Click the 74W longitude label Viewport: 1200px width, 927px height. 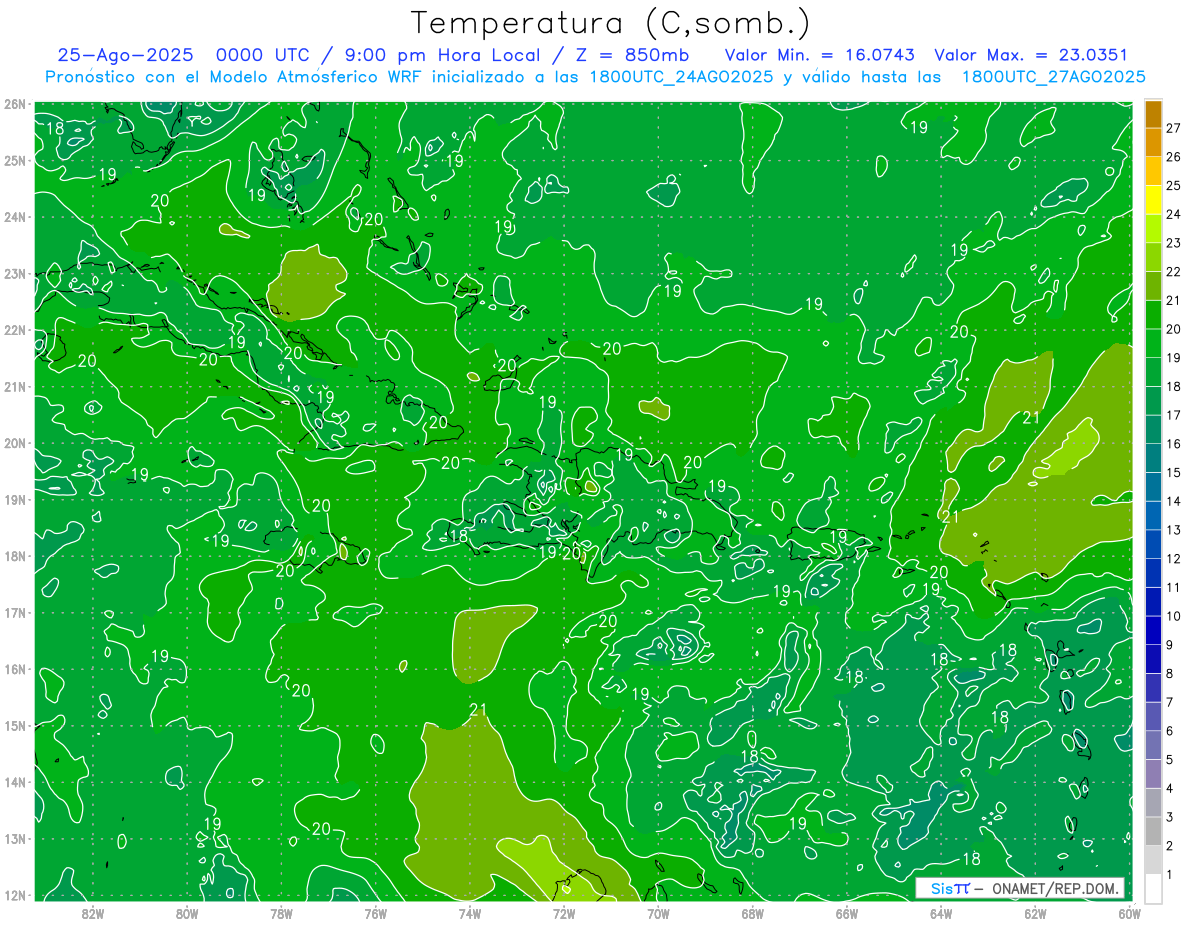tap(470, 913)
